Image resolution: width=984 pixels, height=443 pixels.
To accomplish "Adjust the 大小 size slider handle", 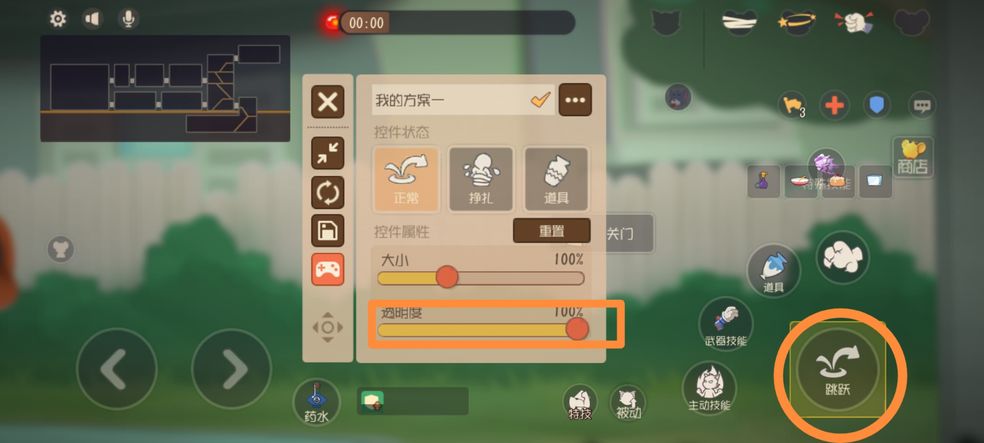I will coord(447,277).
